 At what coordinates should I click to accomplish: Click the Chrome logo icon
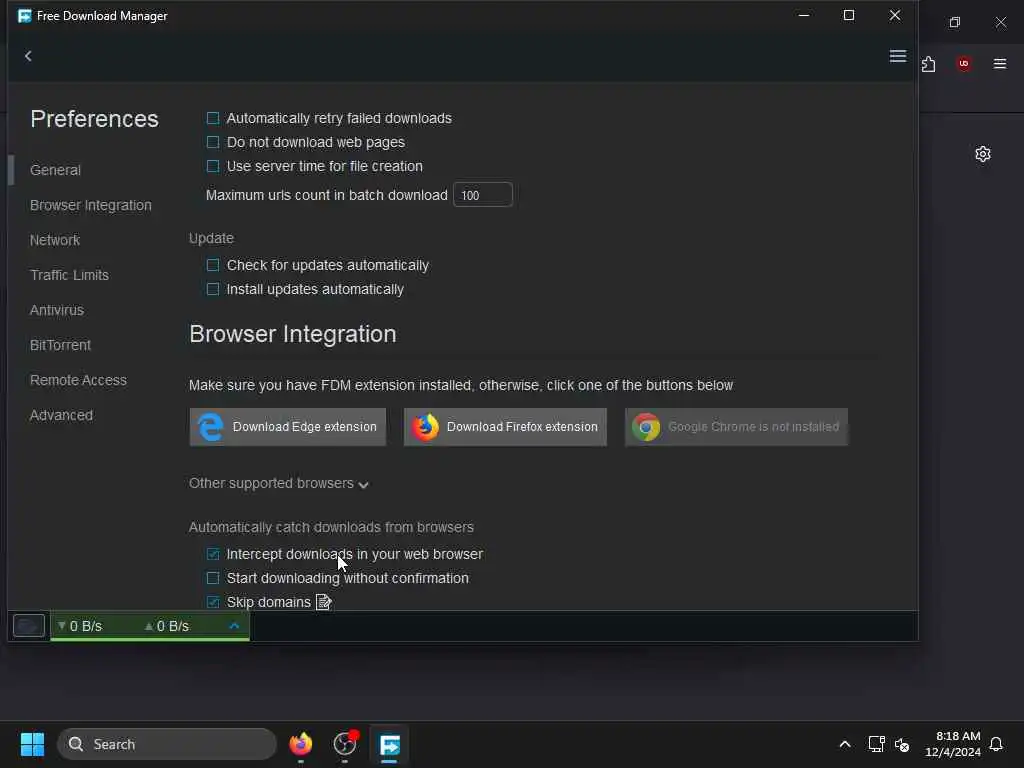[646, 427]
